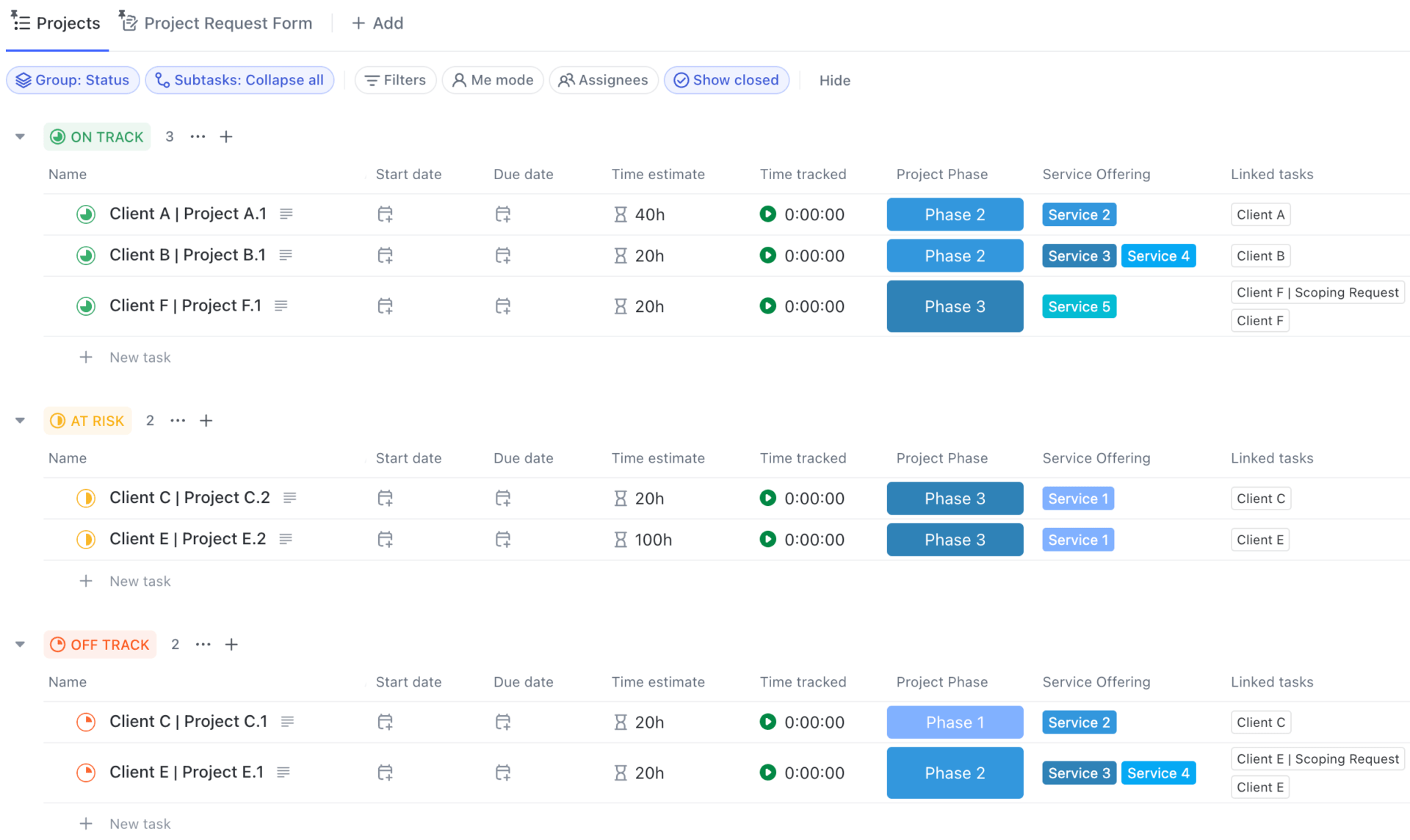Set due date calendar for Client E Project E.2
Screen dimensions: 1410x840
coord(503,540)
